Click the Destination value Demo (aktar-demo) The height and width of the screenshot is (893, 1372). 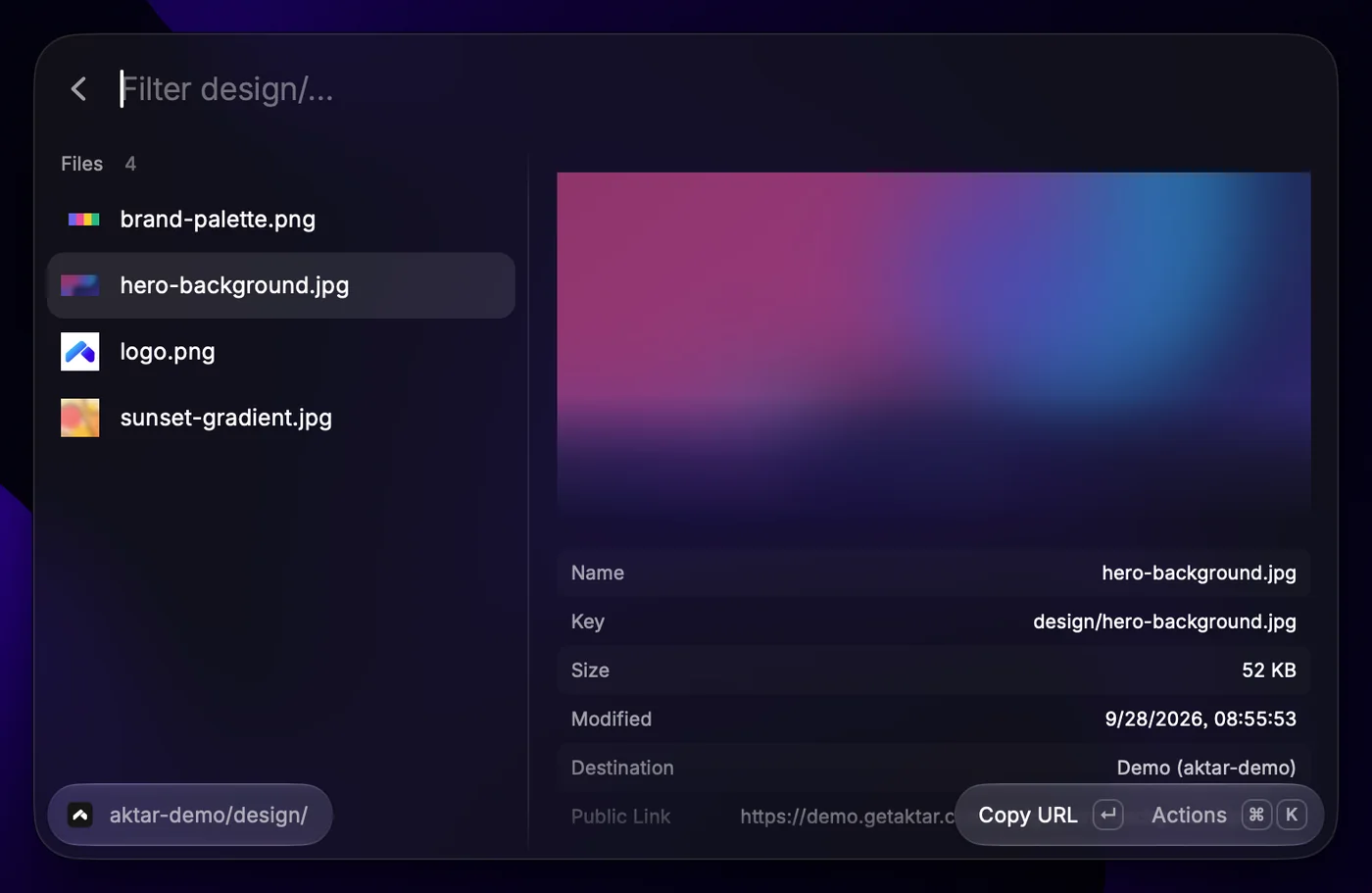pos(1206,768)
